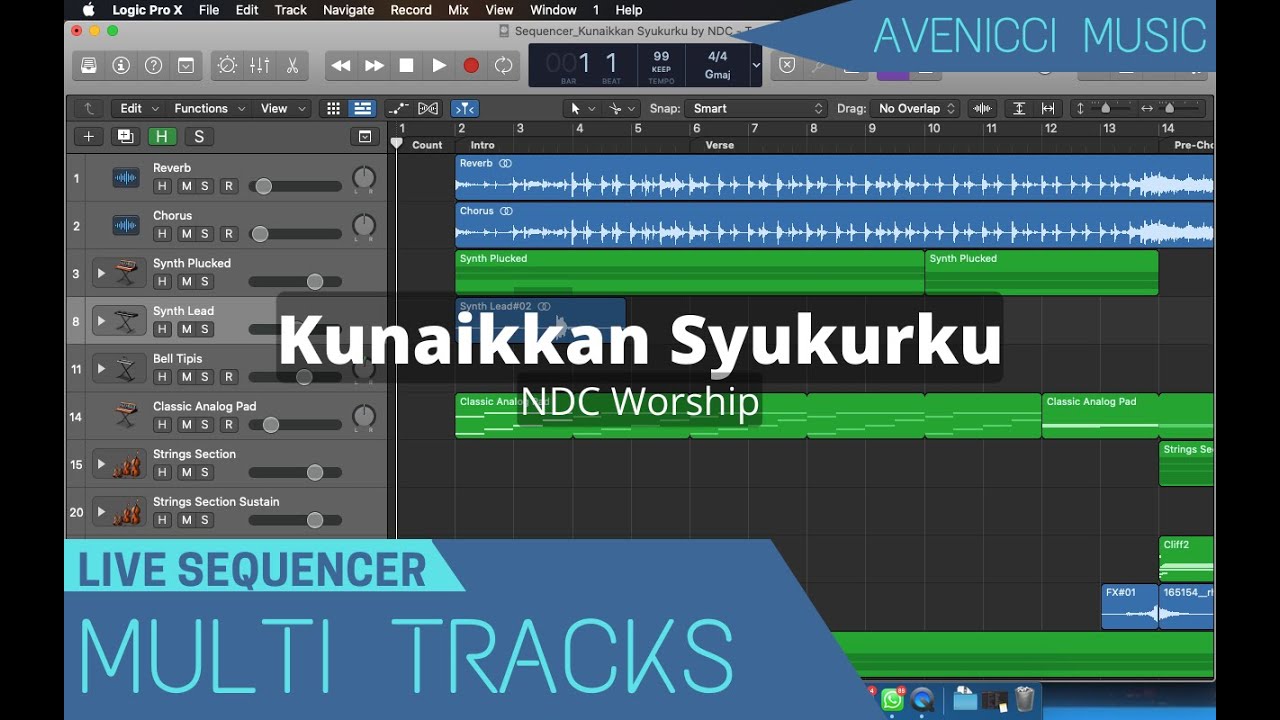Click the Reverb track volume slider

[296, 186]
